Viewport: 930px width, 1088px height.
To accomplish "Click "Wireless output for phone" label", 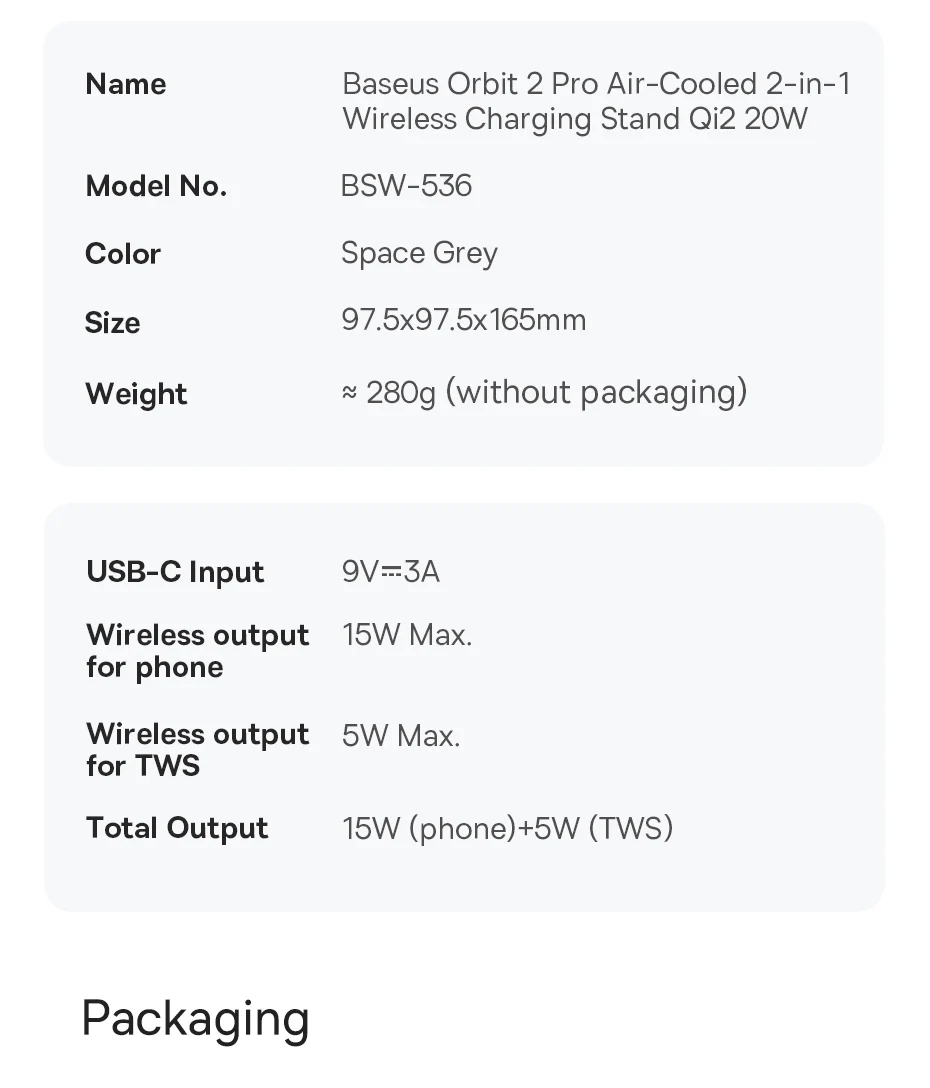I will pos(197,651).
